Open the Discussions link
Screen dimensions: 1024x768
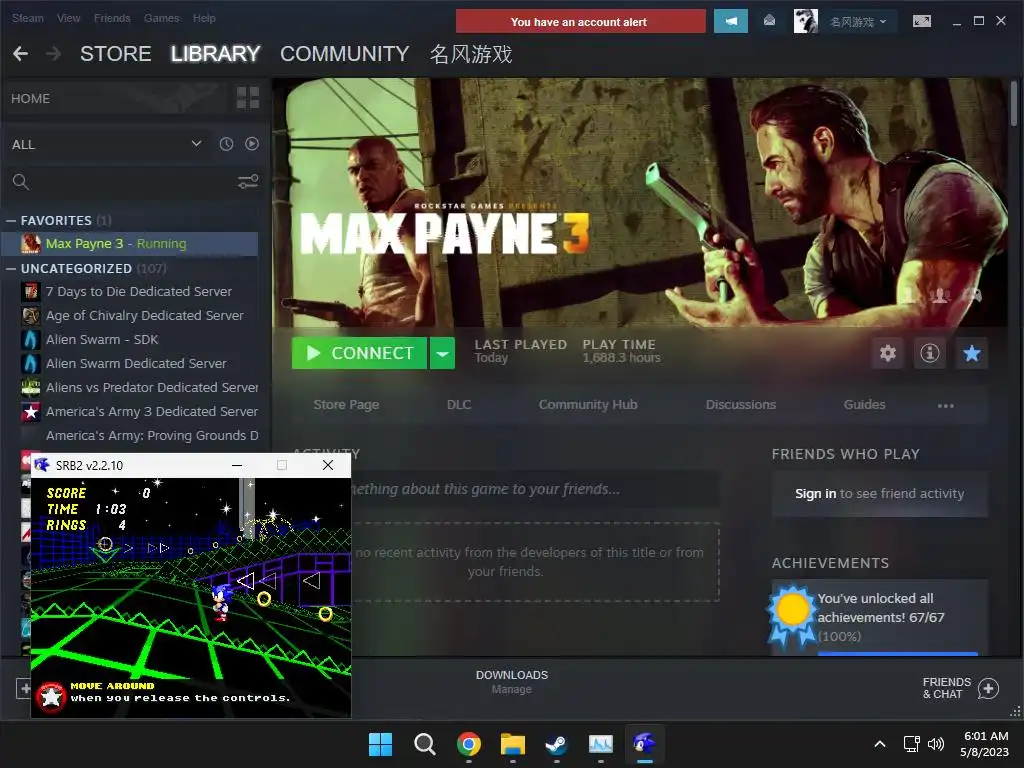pos(741,404)
